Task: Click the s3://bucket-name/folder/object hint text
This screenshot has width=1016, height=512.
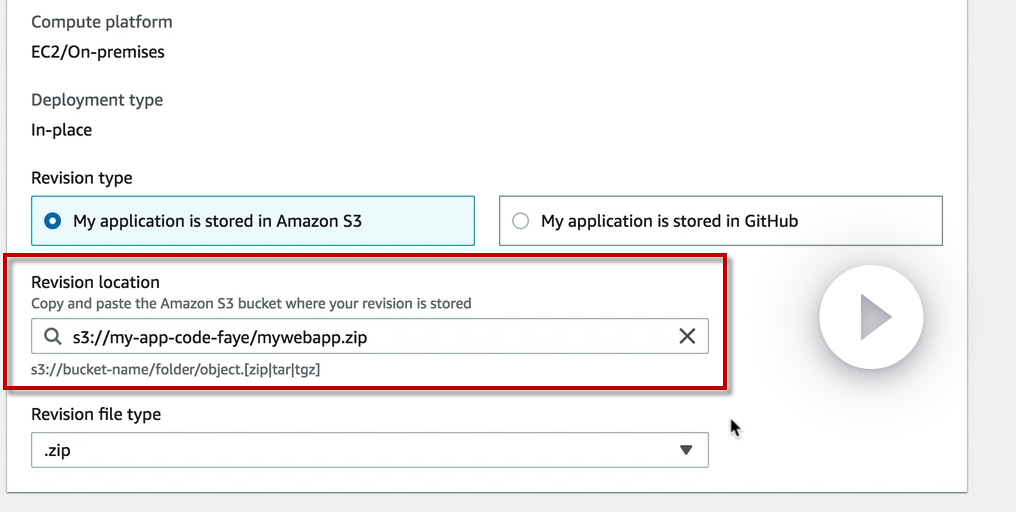Action: pyautogui.click(x=175, y=369)
